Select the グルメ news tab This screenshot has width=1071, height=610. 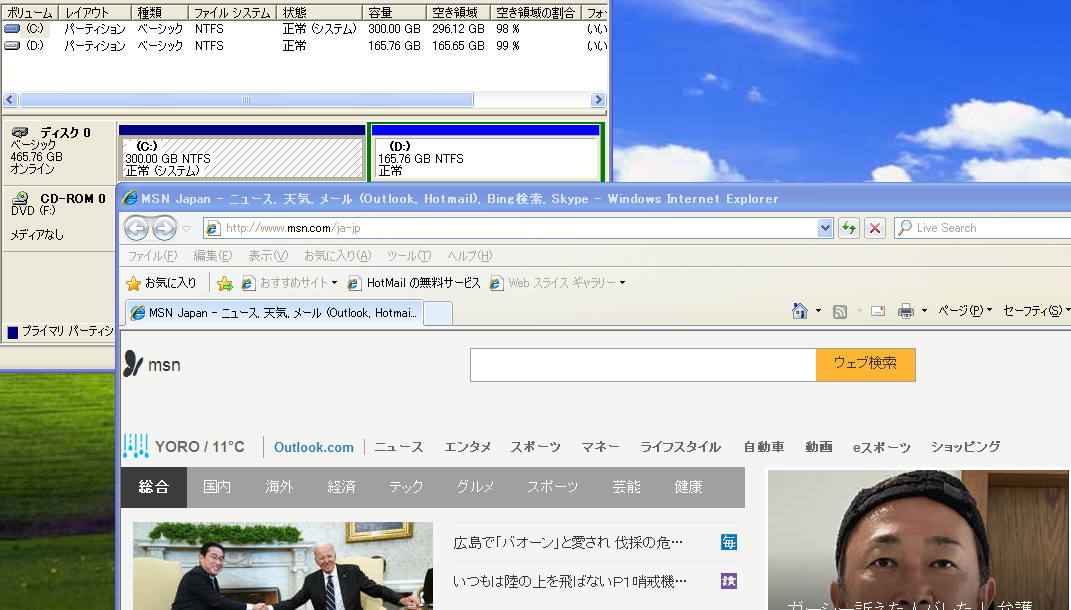[475, 487]
